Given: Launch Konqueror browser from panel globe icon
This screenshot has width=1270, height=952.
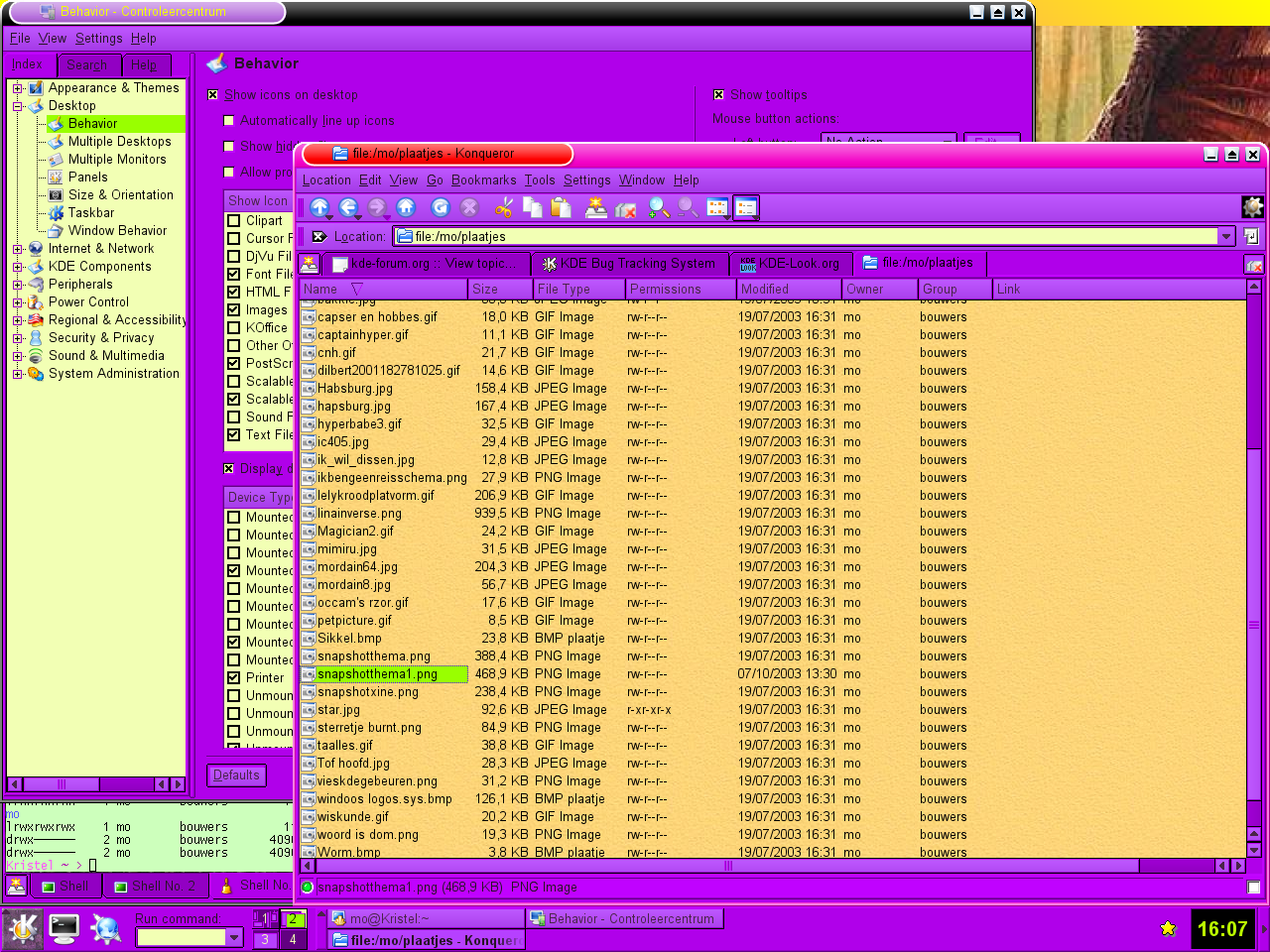Looking at the screenshot, I should (105, 929).
